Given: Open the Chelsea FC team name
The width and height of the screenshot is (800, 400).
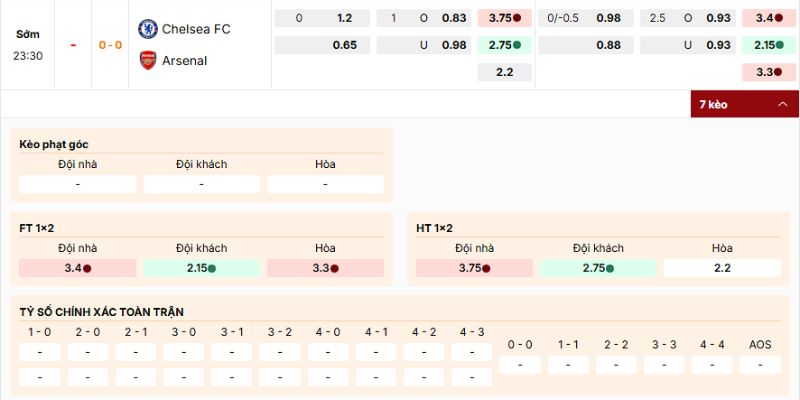Looking at the screenshot, I should (x=196, y=29).
